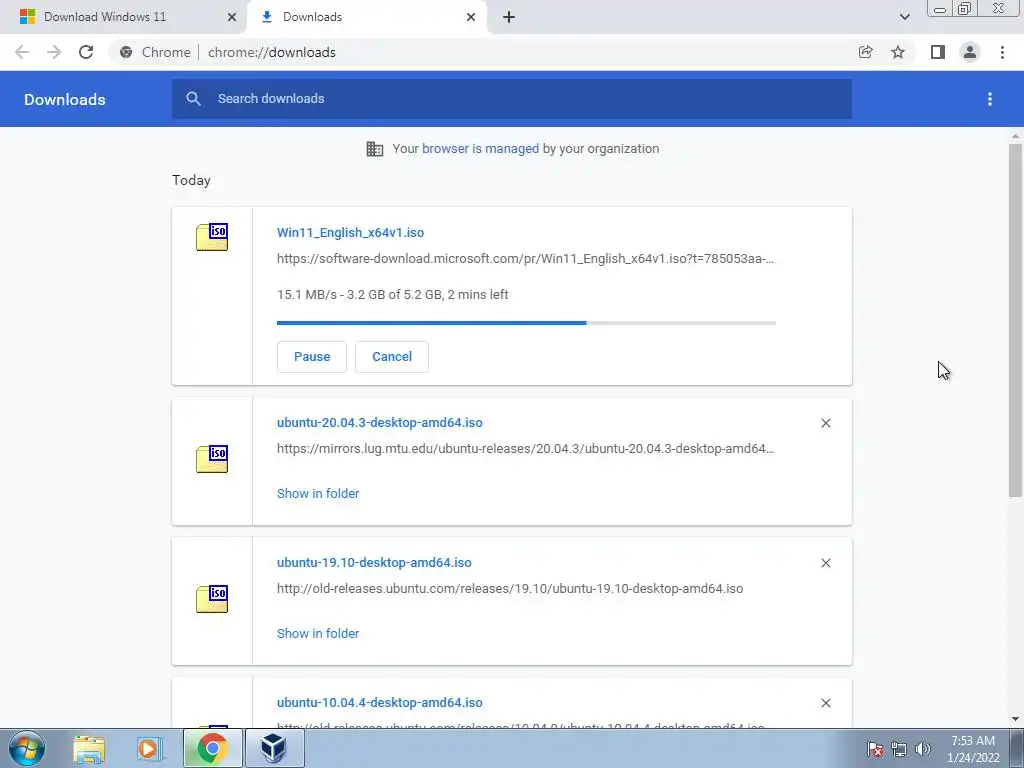Open the browser is managed link
This screenshot has height=768, width=1024.
[x=481, y=149]
